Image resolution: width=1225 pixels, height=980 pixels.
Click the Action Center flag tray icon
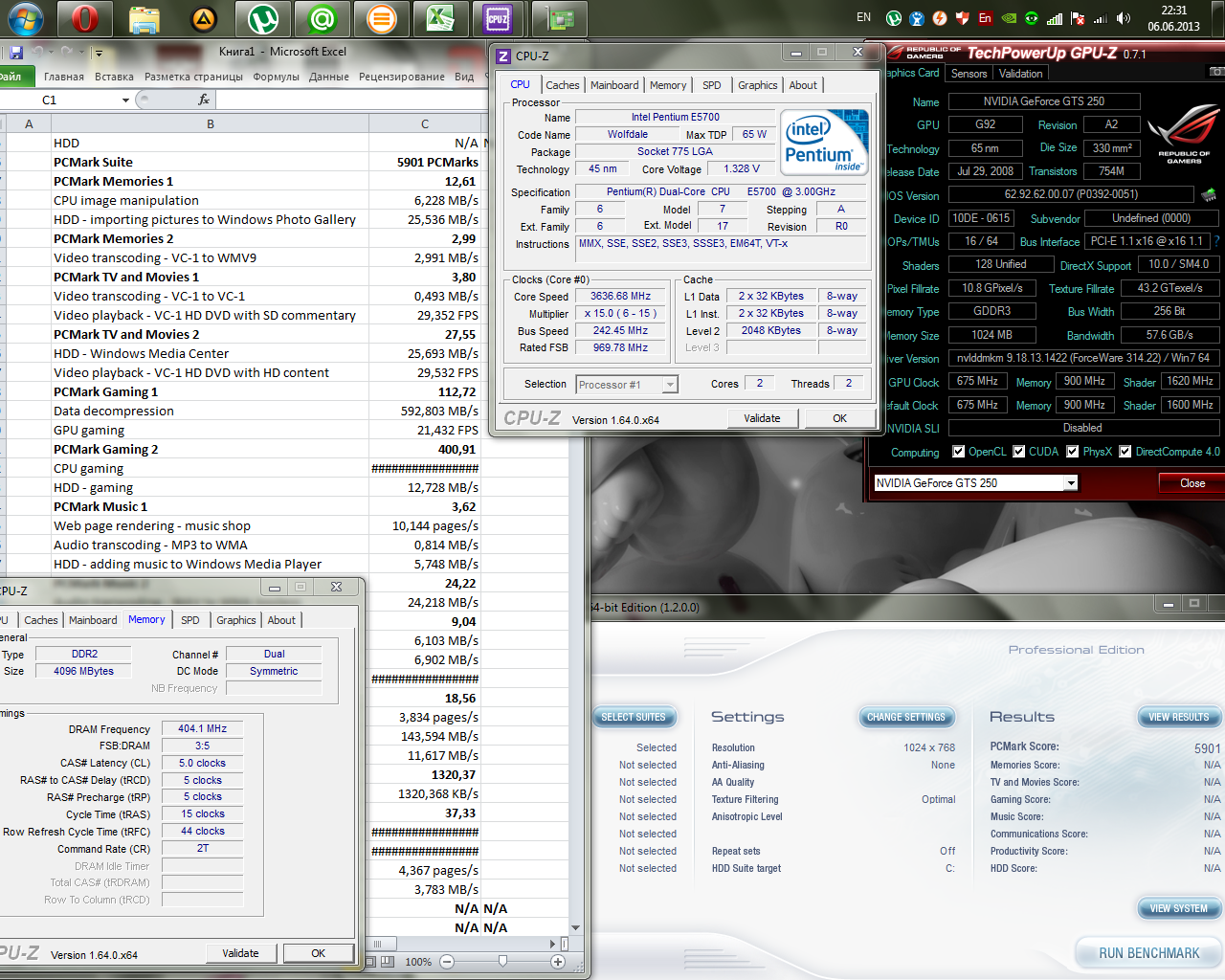pos(1078,18)
